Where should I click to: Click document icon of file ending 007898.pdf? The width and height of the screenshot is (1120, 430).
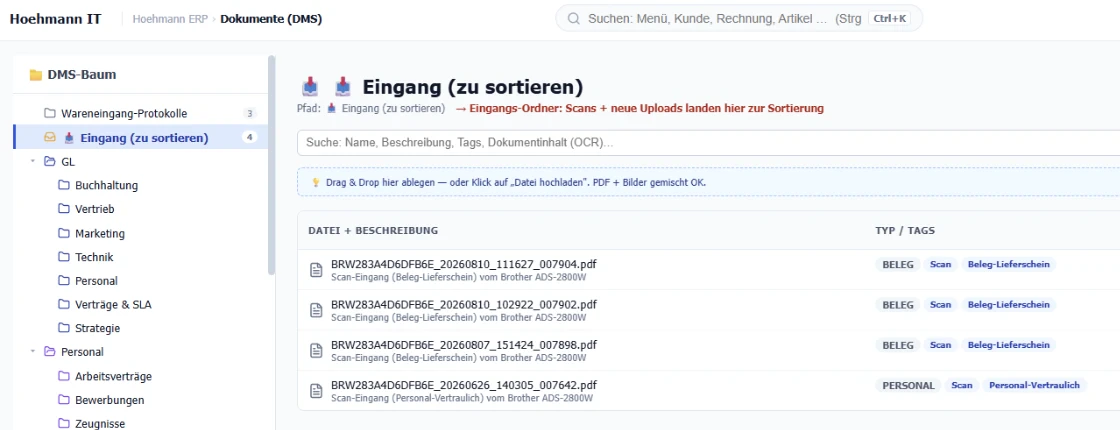click(315, 351)
